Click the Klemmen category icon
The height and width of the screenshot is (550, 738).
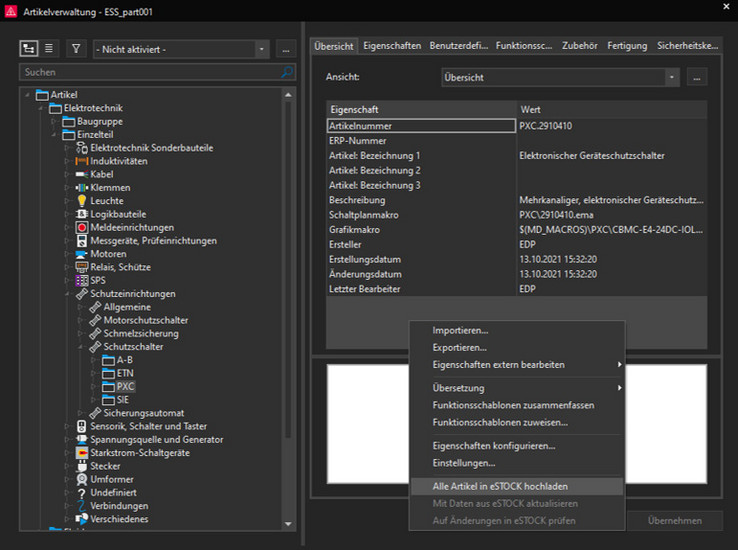click(x=82, y=188)
